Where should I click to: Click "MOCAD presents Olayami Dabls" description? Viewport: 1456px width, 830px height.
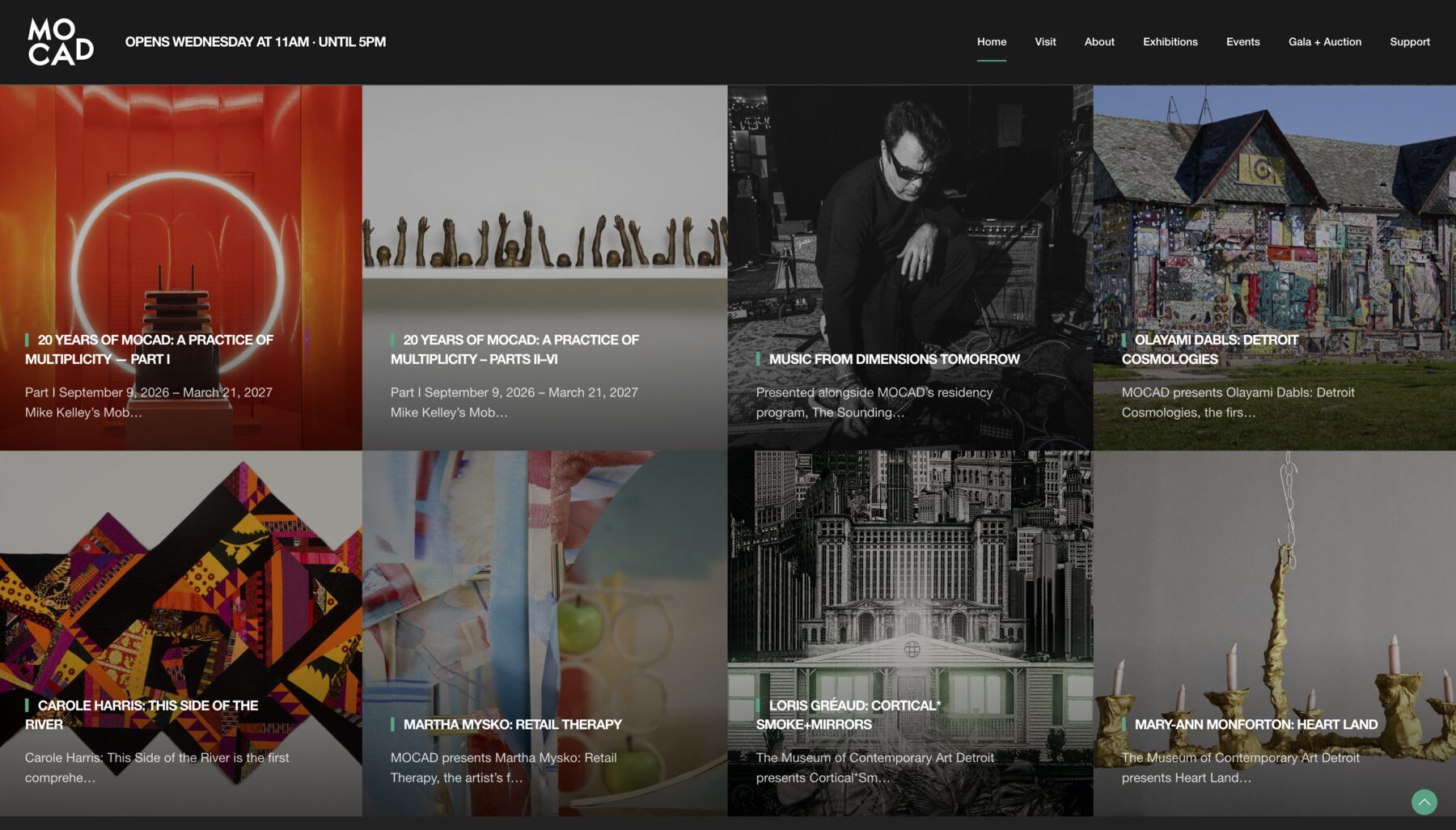tap(1238, 402)
